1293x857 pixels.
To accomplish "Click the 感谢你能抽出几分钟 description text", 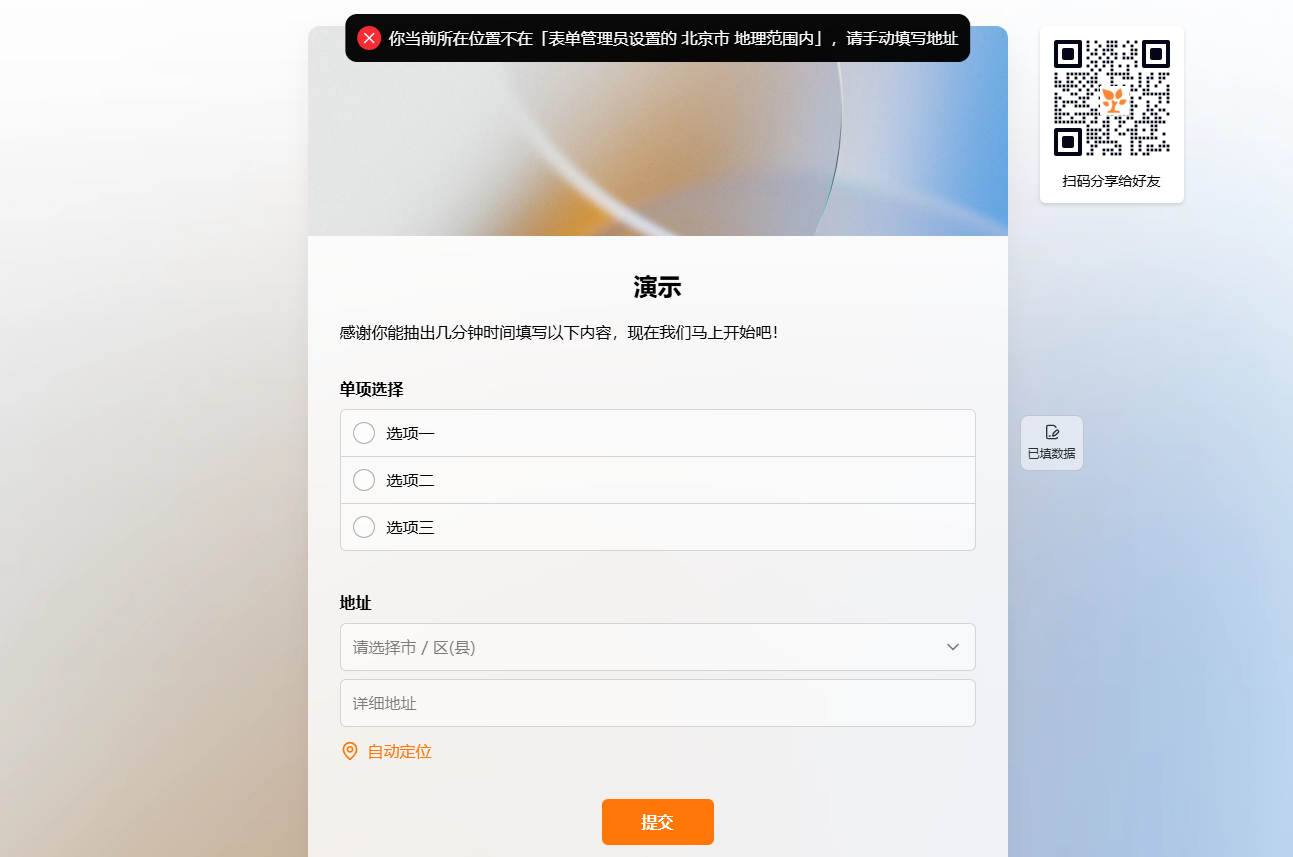I will pyautogui.click(x=558, y=332).
